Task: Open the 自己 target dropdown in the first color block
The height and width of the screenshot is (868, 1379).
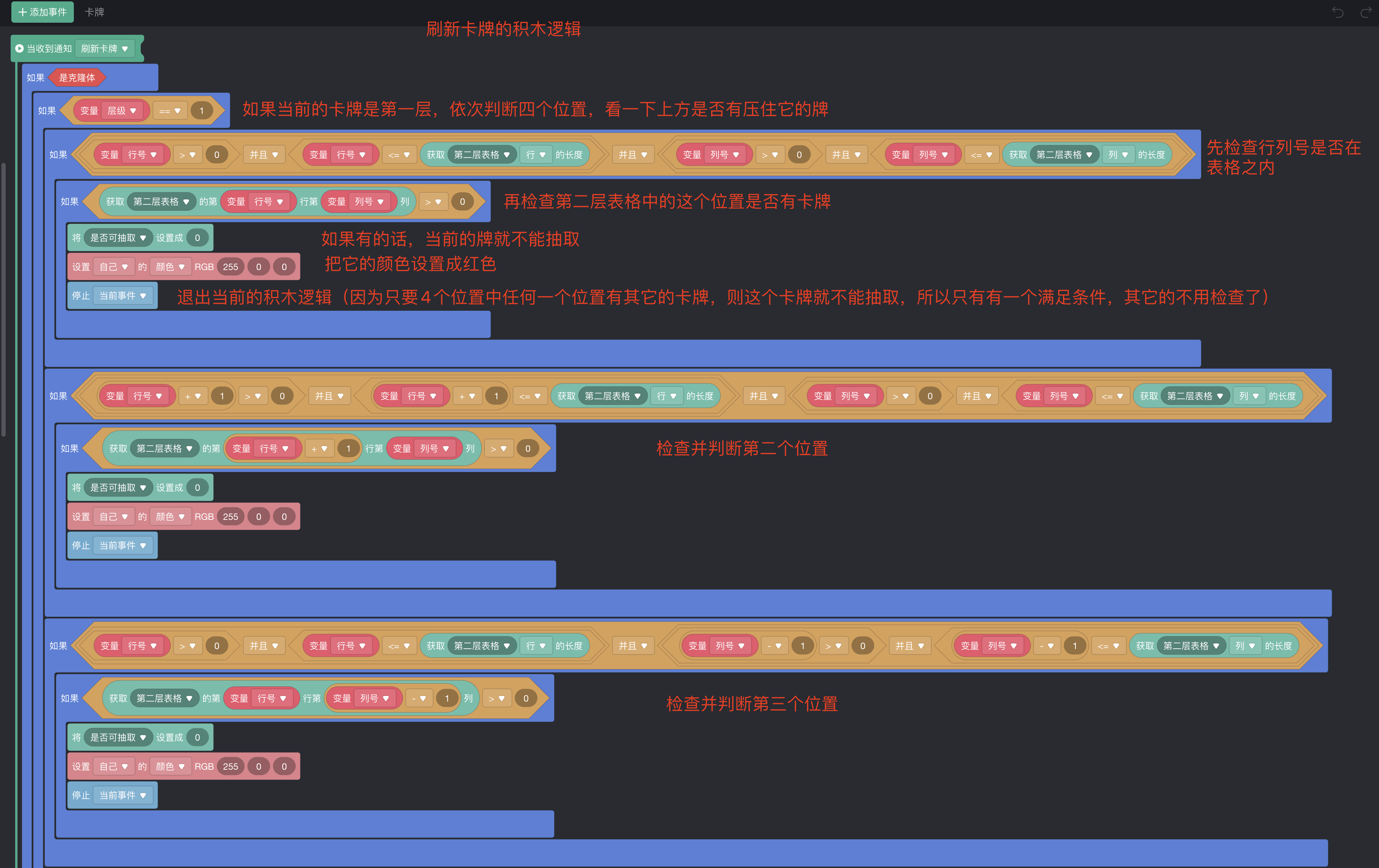Action: (x=113, y=267)
